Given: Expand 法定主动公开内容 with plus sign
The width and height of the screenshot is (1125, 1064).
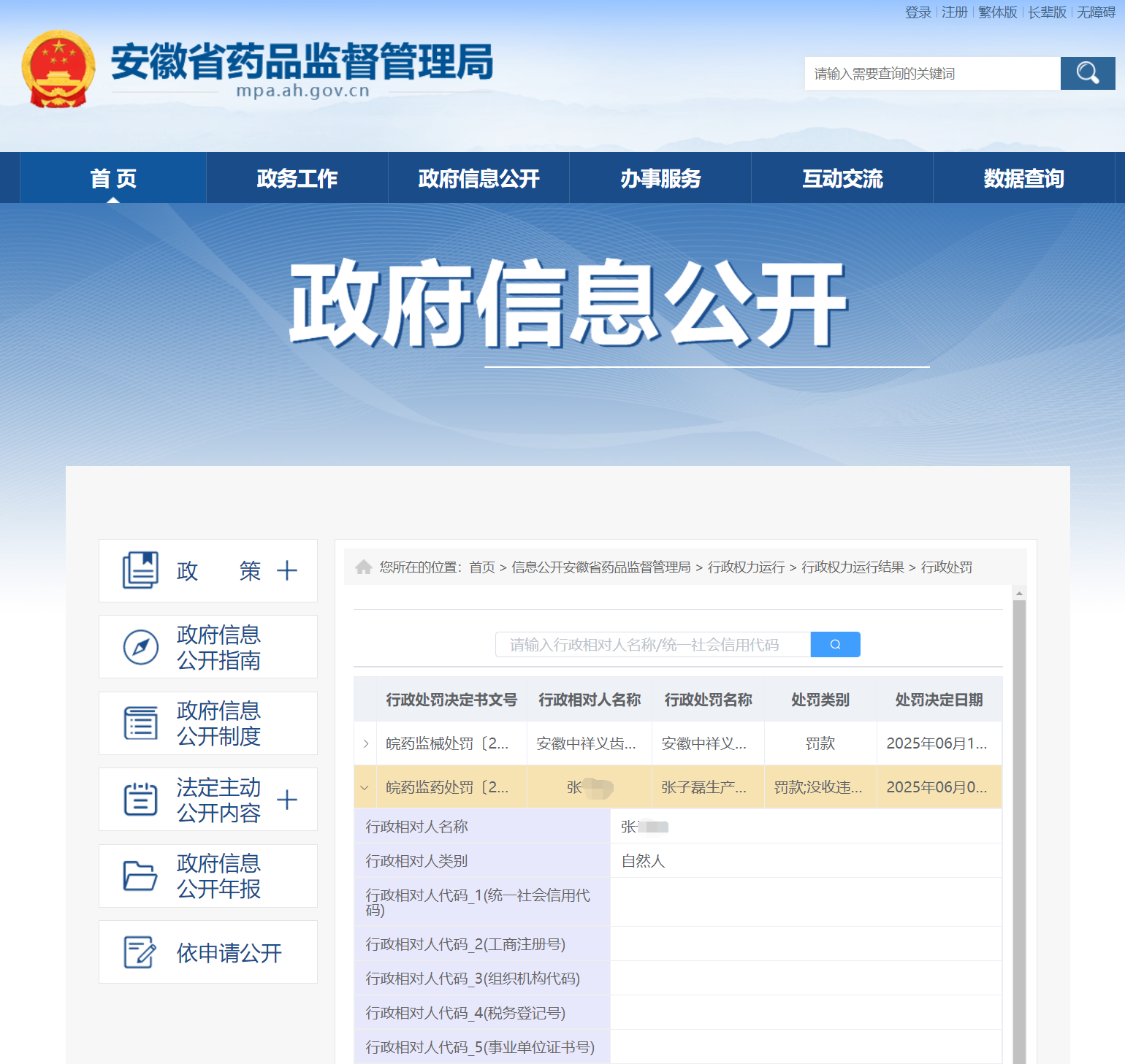Looking at the screenshot, I should coord(287,800).
